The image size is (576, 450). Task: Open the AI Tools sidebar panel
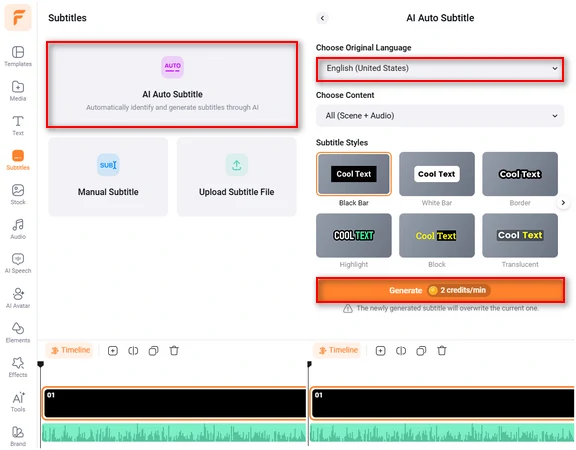point(18,402)
